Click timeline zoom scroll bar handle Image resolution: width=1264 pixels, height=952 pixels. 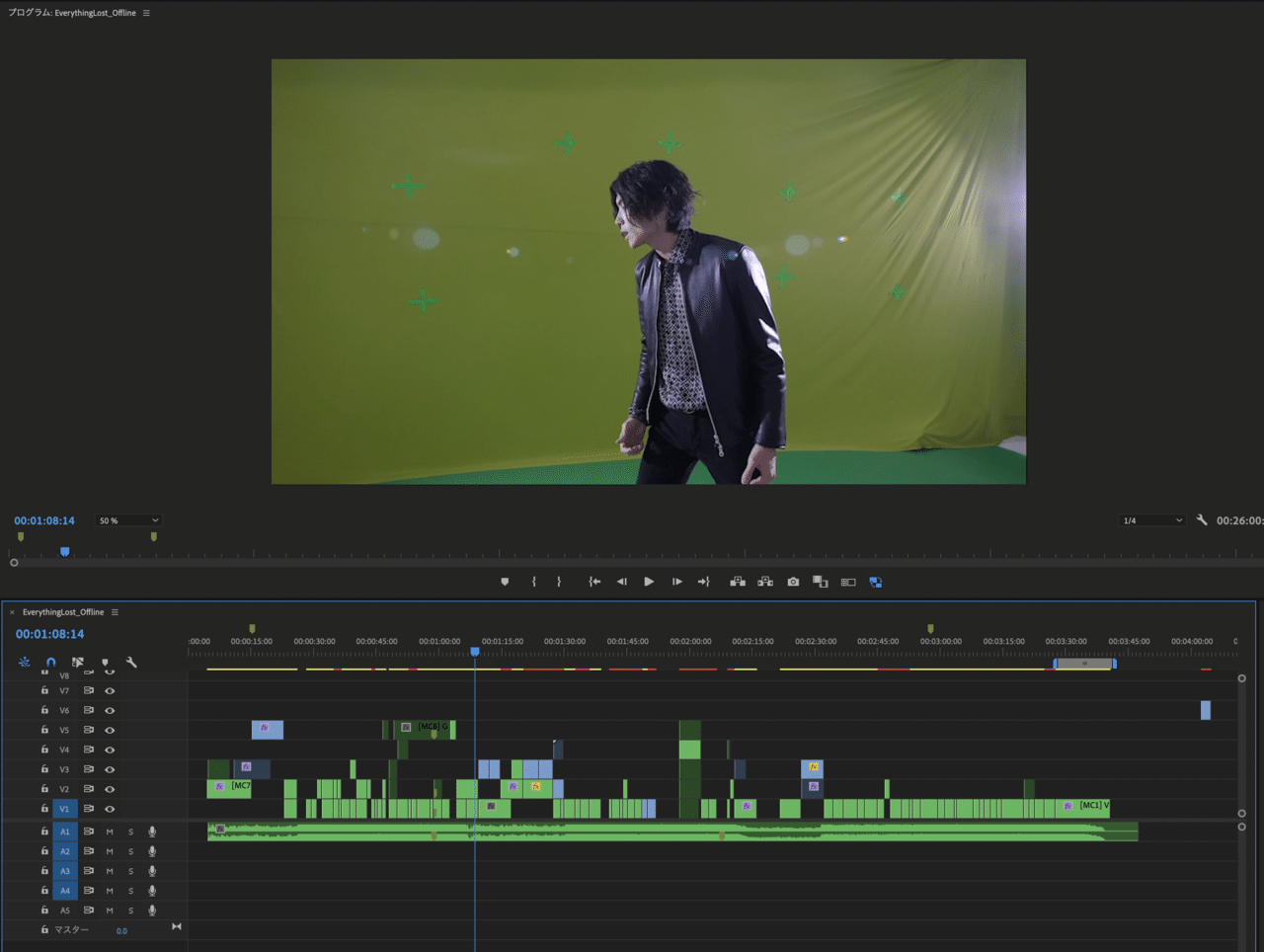[1084, 664]
